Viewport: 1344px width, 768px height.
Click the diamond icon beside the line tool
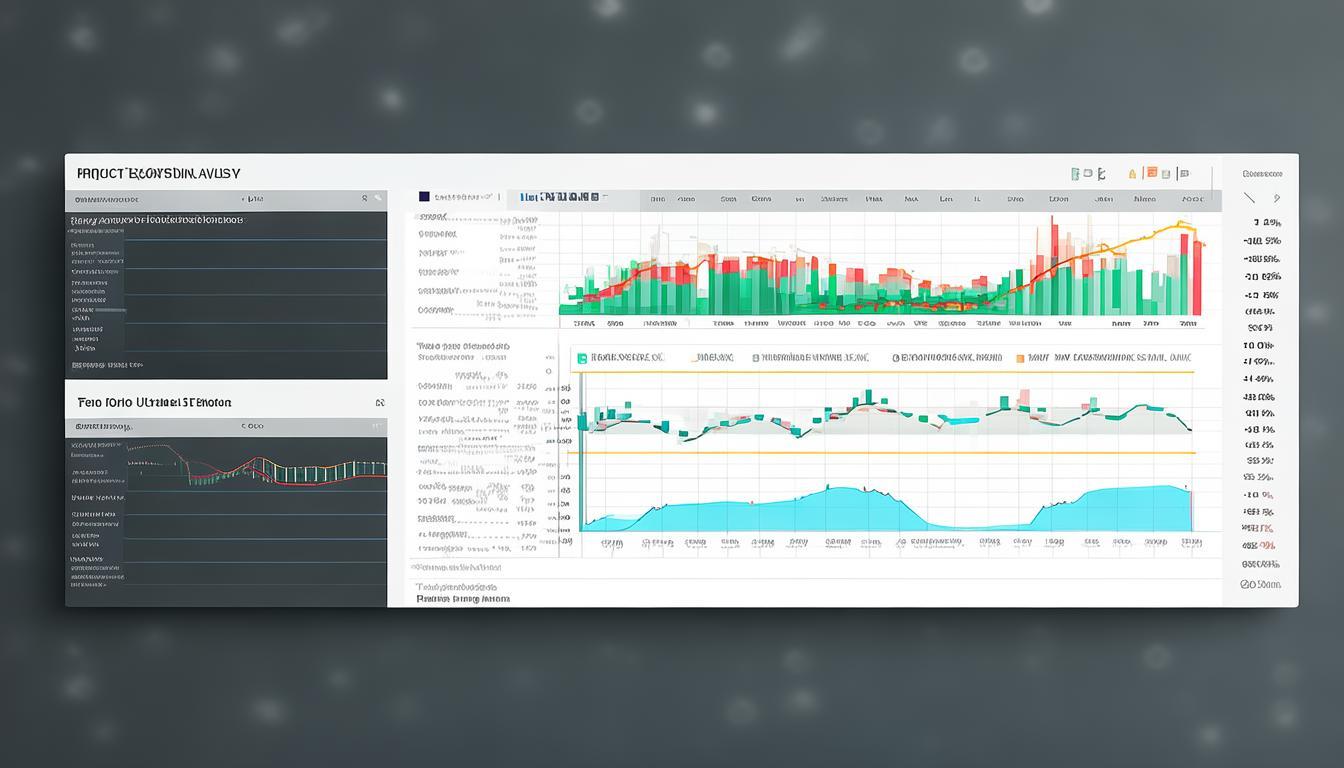tap(1275, 199)
